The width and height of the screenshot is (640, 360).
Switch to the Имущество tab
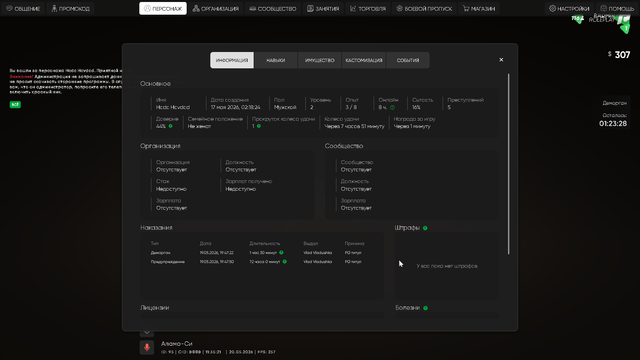pos(320,60)
